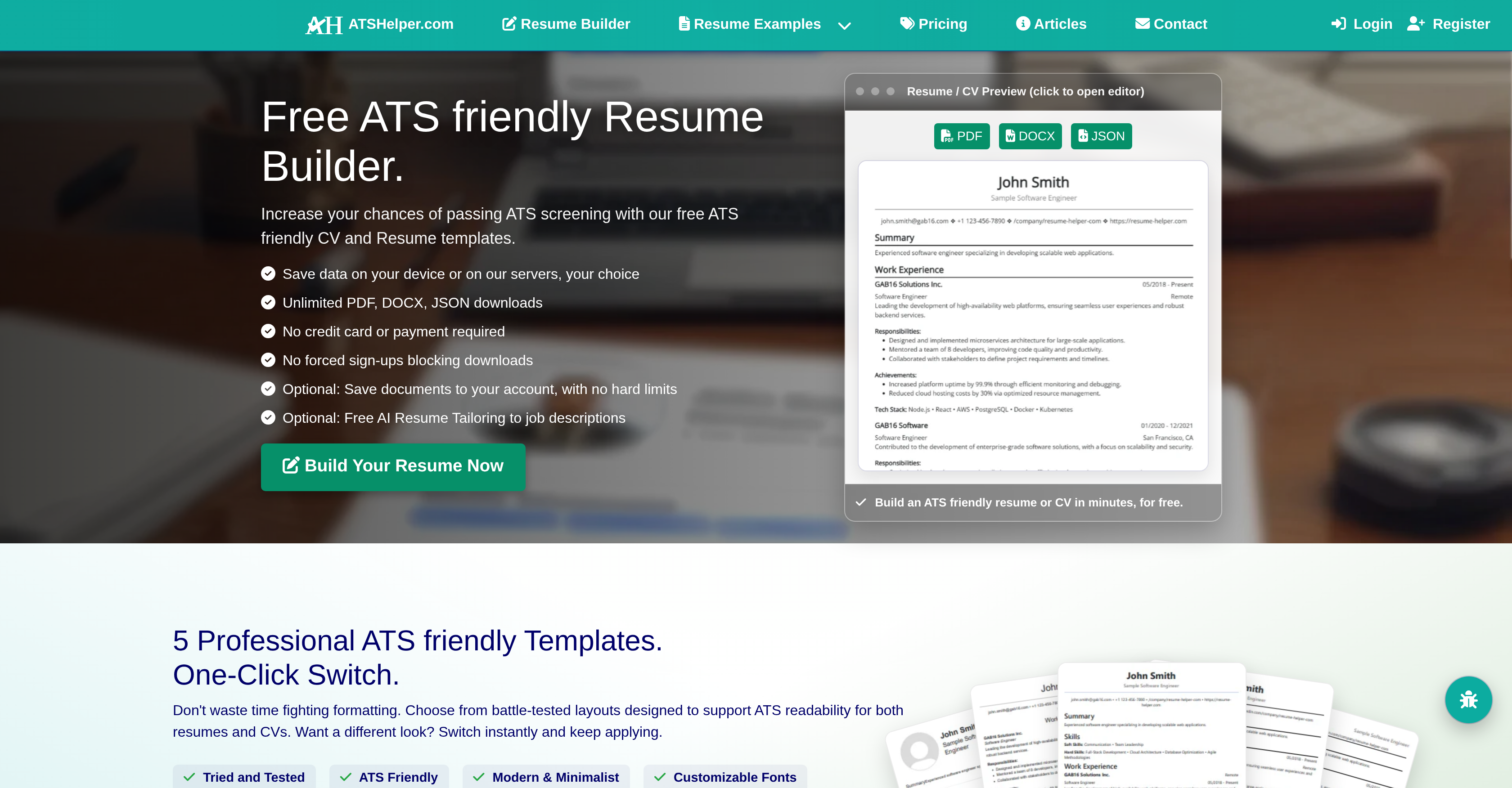Click the Resume / CV Preview title bar

(x=1033, y=92)
